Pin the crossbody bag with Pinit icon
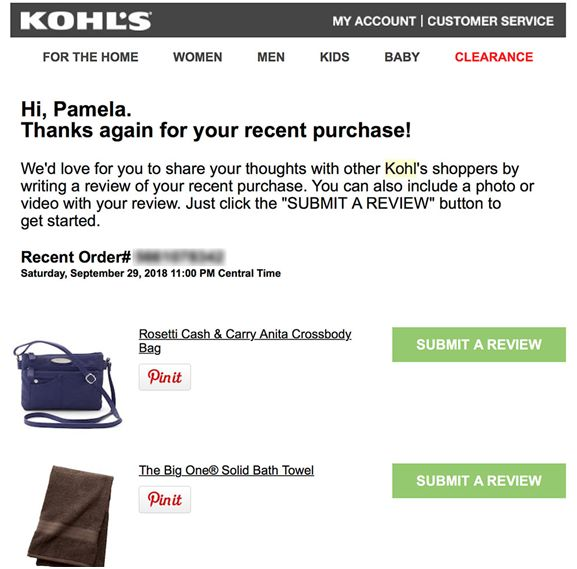Viewport: 577px width, 569px height. [165, 377]
